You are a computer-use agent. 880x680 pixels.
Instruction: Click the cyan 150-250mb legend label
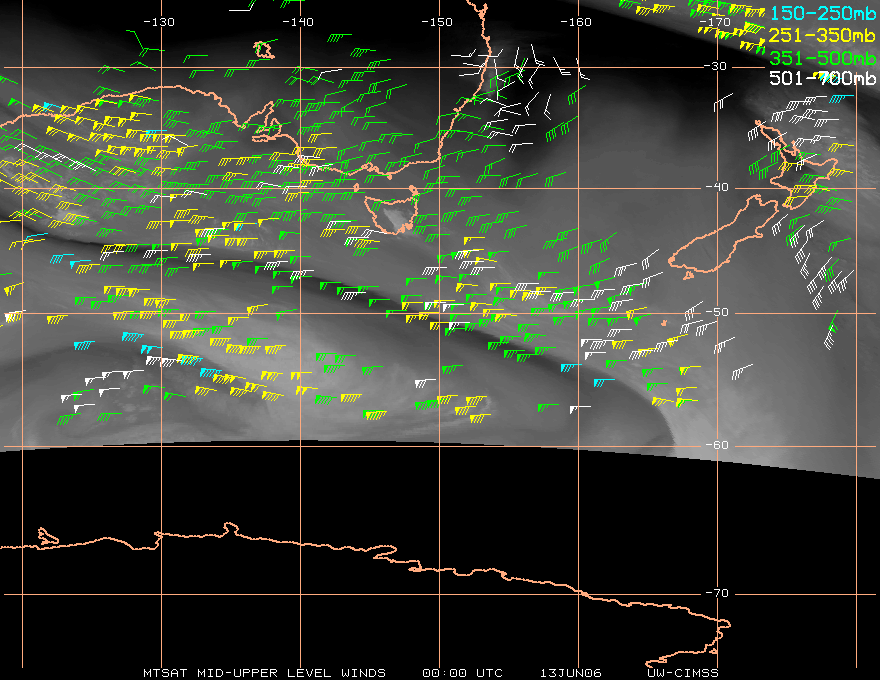coord(823,13)
